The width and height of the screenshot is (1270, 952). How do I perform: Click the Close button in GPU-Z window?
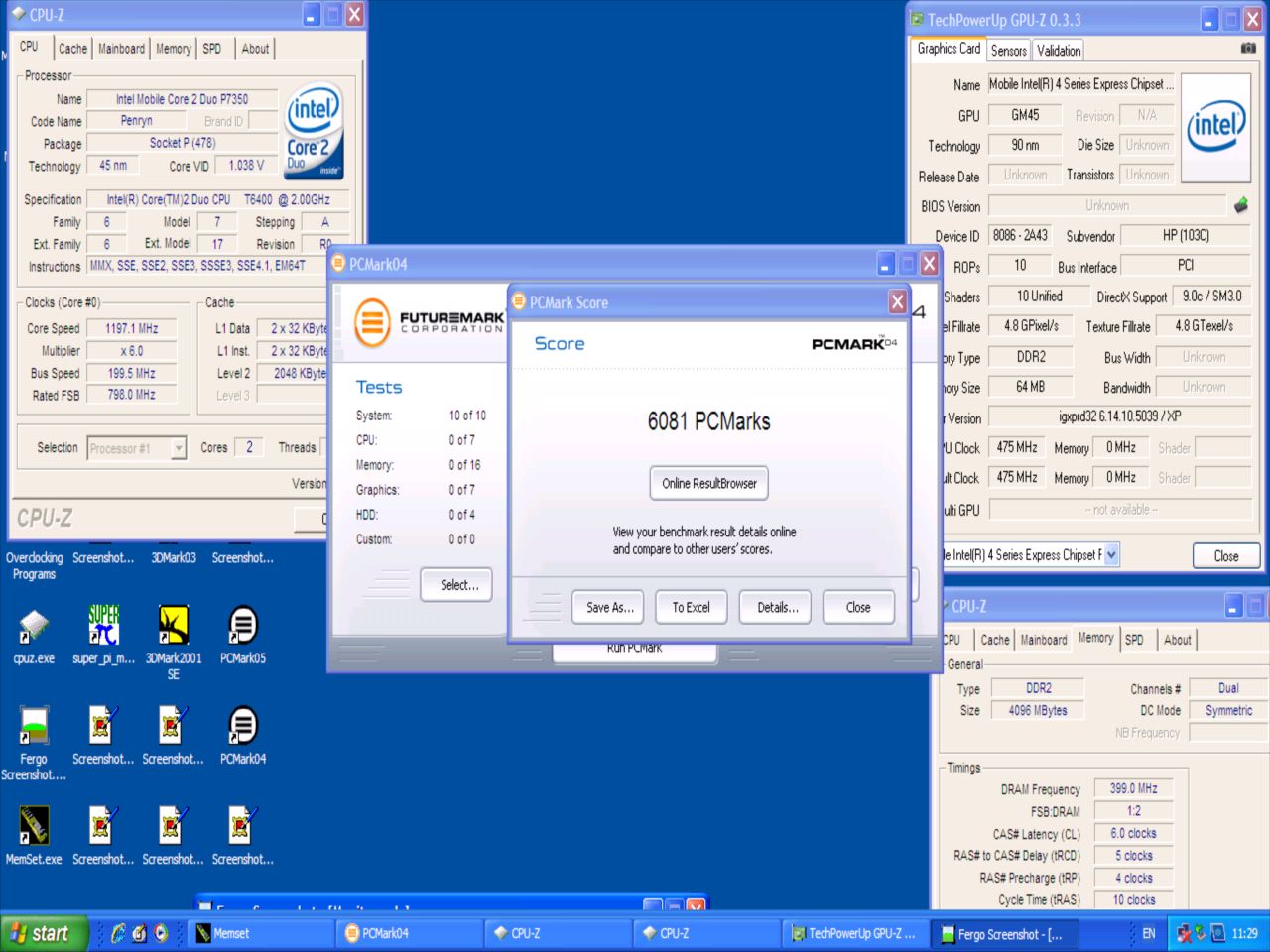(x=1226, y=556)
